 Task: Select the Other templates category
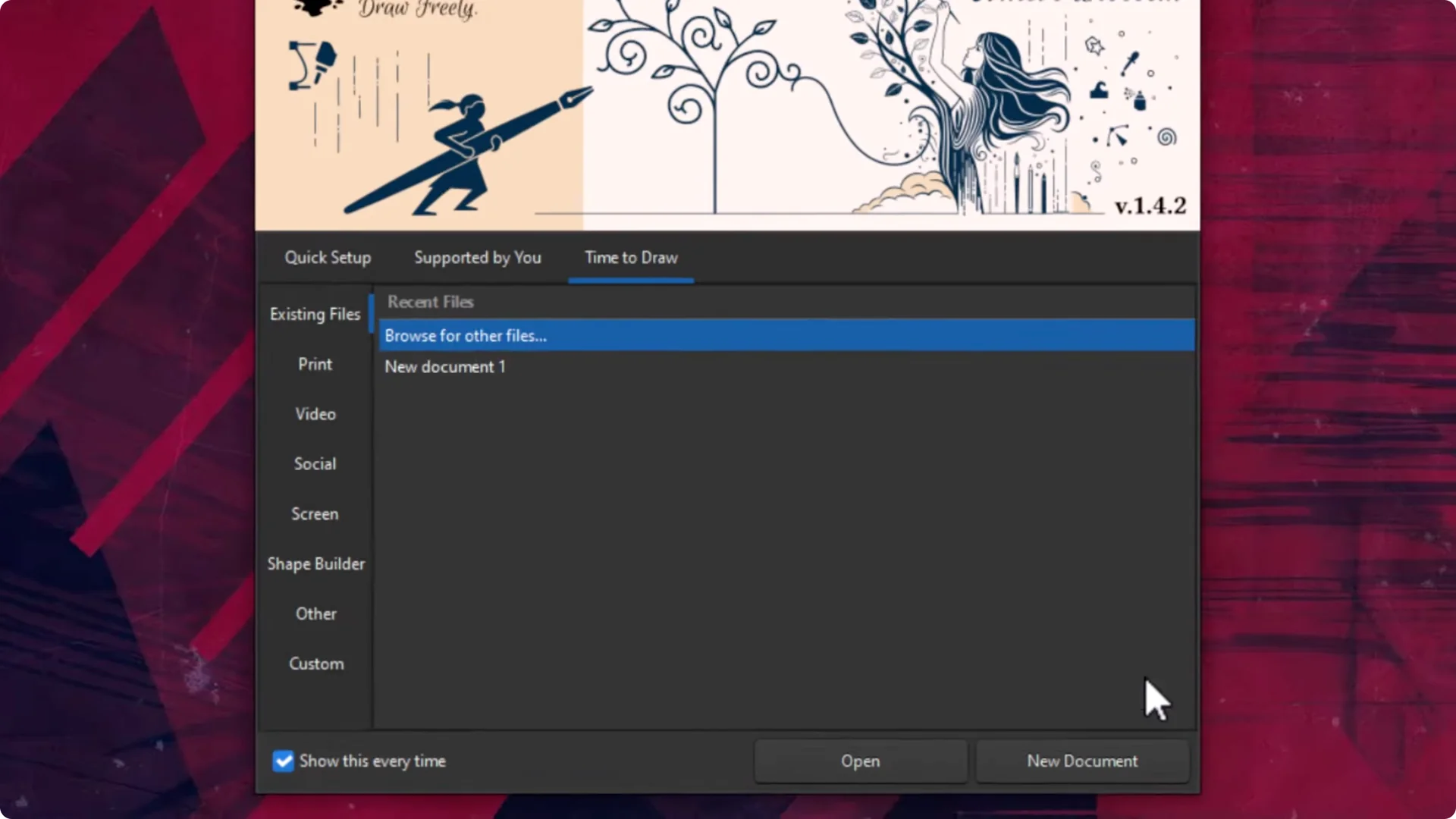pos(315,613)
